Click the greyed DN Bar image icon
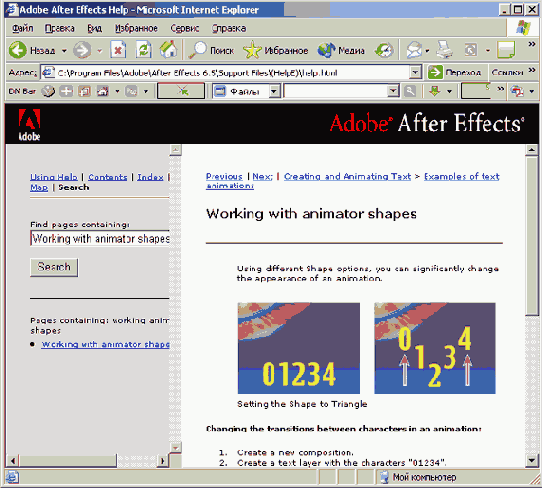Viewport: 542px width, 488px height. (x=131, y=91)
